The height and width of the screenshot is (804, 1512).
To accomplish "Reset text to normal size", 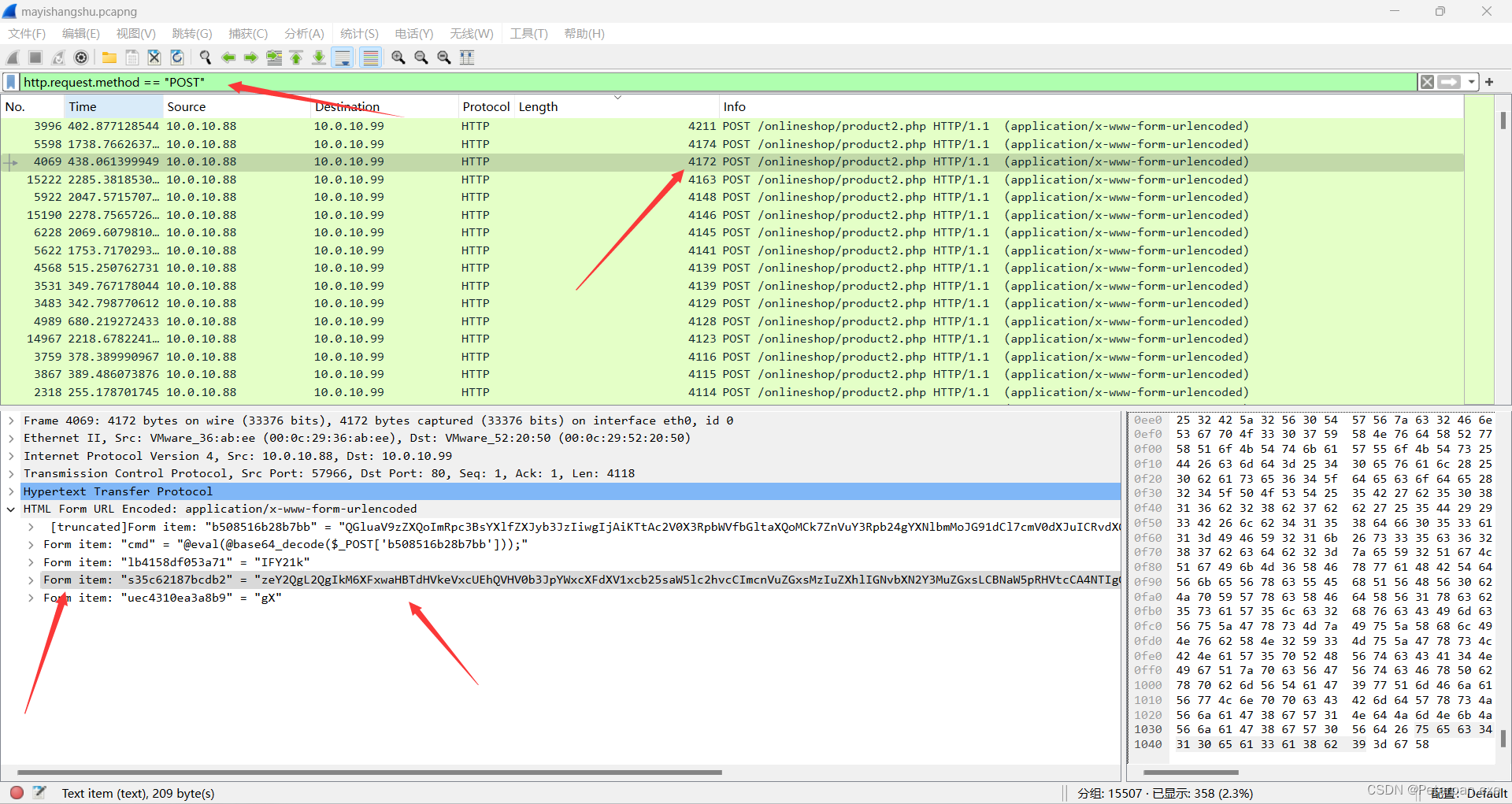I will tap(444, 57).
